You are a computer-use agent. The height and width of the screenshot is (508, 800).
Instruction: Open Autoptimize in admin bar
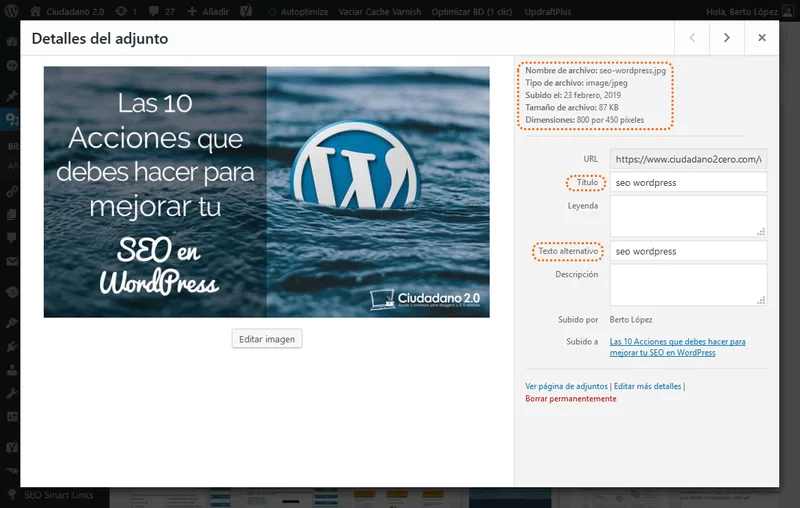(298, 11)
